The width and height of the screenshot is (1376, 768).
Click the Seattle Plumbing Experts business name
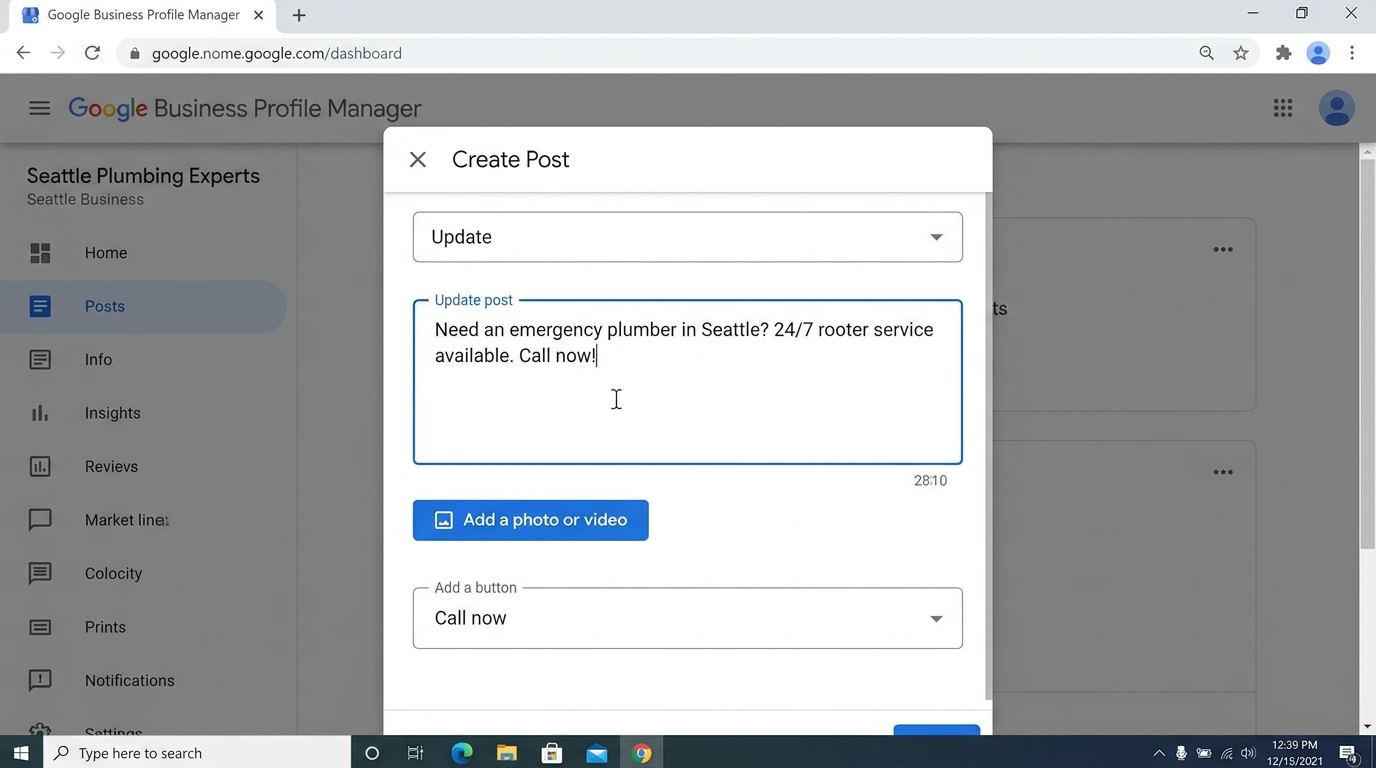pyautogui.click(x=143, y=176)
